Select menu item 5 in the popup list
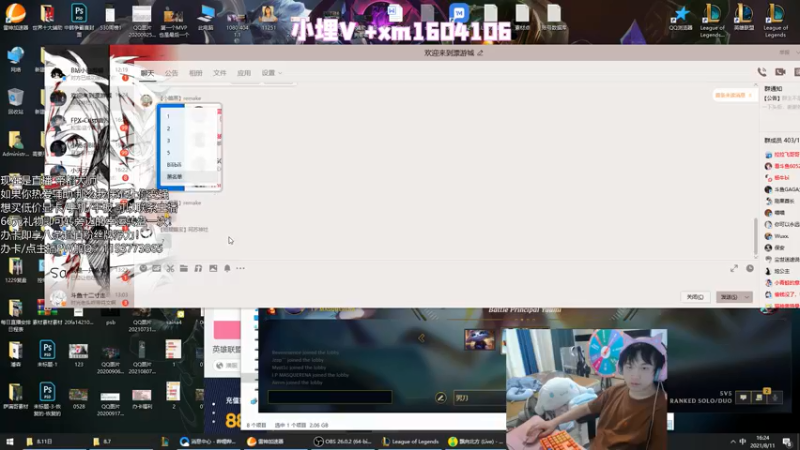This screenshot has height=450, width=800. 186,153
